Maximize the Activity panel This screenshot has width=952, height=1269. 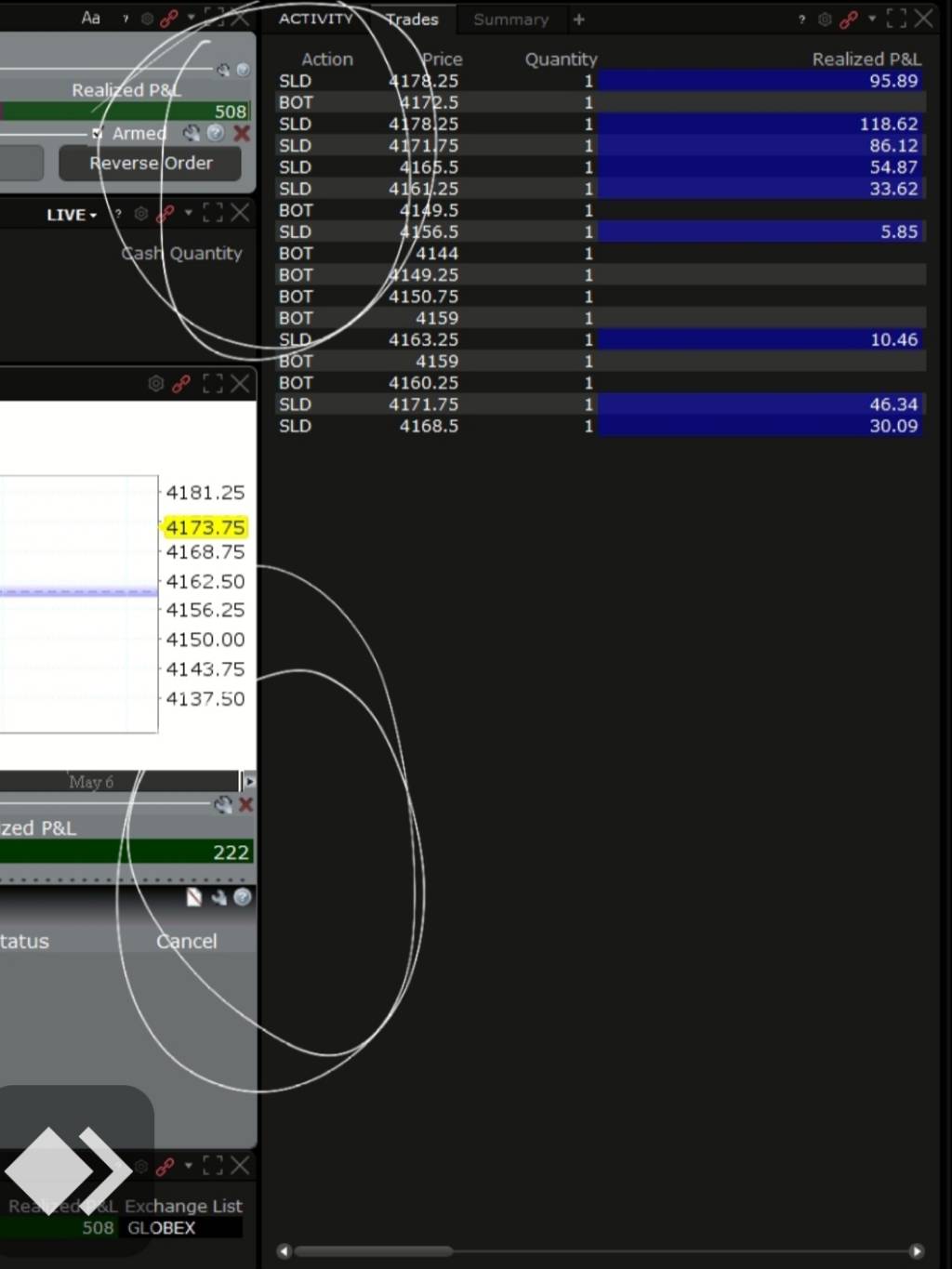pos(896,19)
